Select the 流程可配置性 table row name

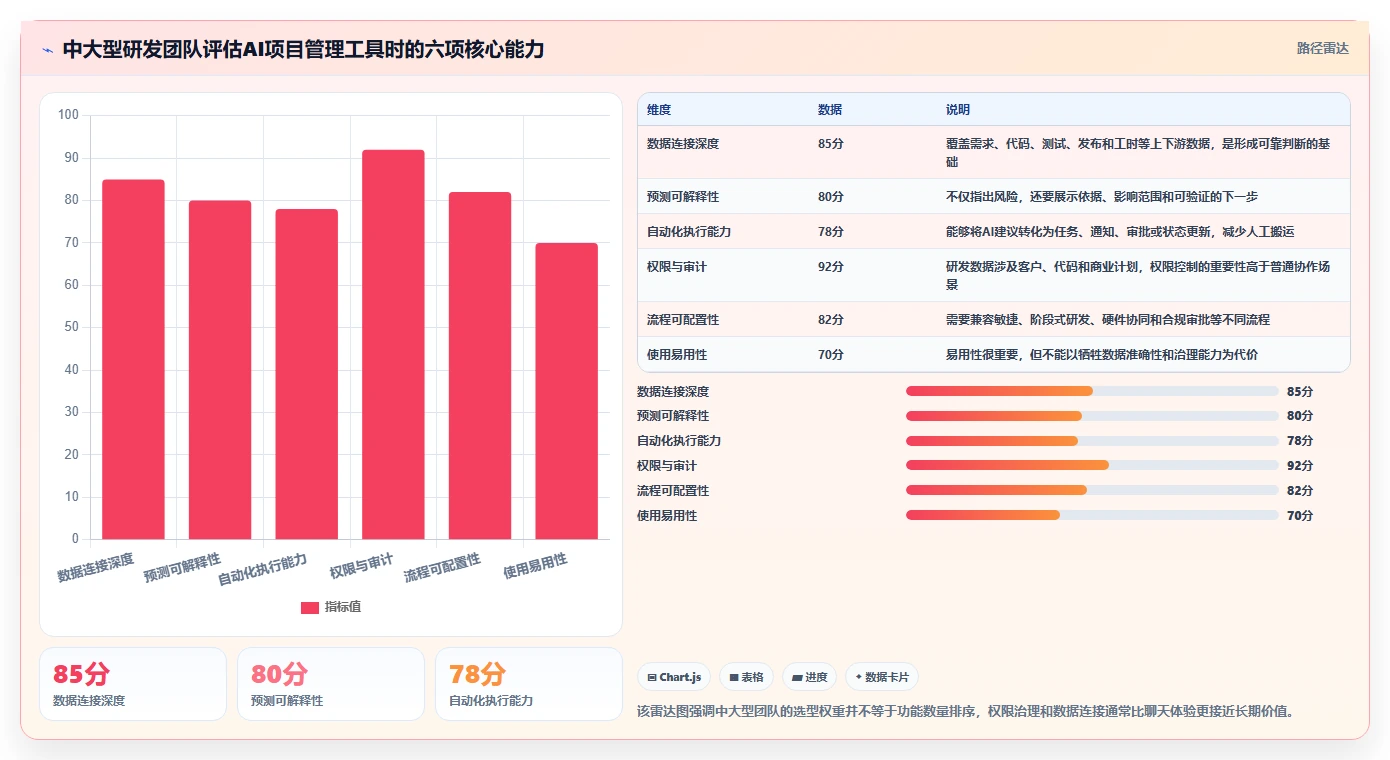click(683, 319)
